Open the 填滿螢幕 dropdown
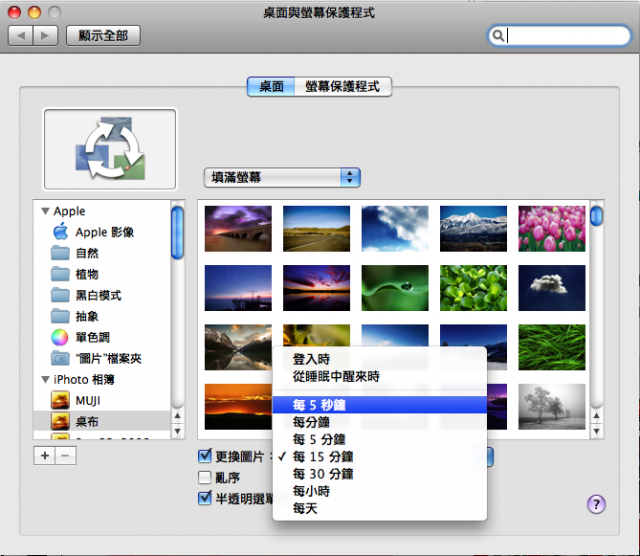This screenshot has height=556, width=640. 282,177
